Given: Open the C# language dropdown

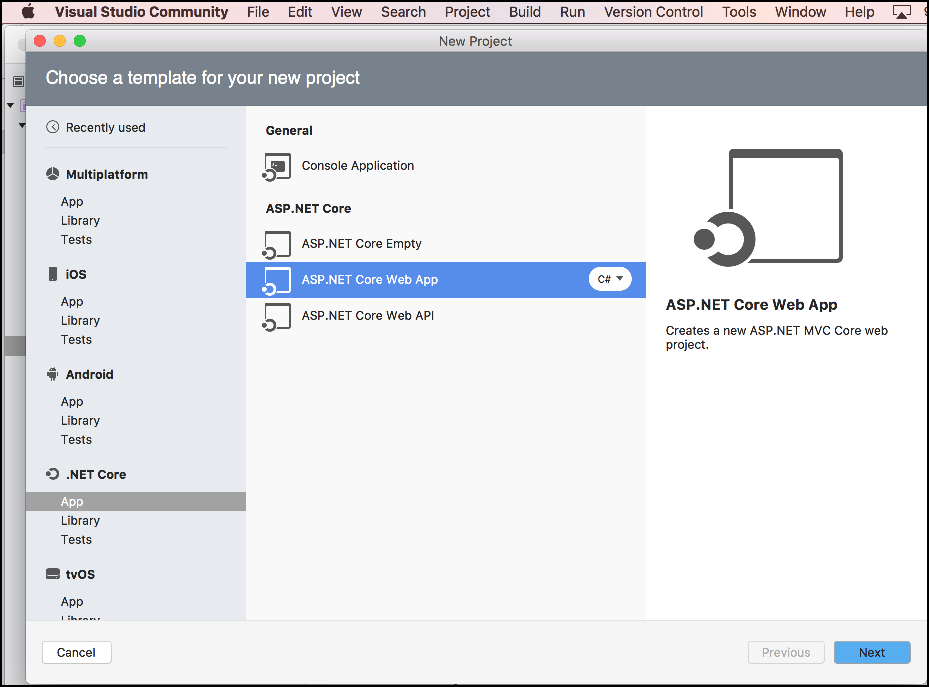Looking at the screenshot, I should (x=610, y=279).
